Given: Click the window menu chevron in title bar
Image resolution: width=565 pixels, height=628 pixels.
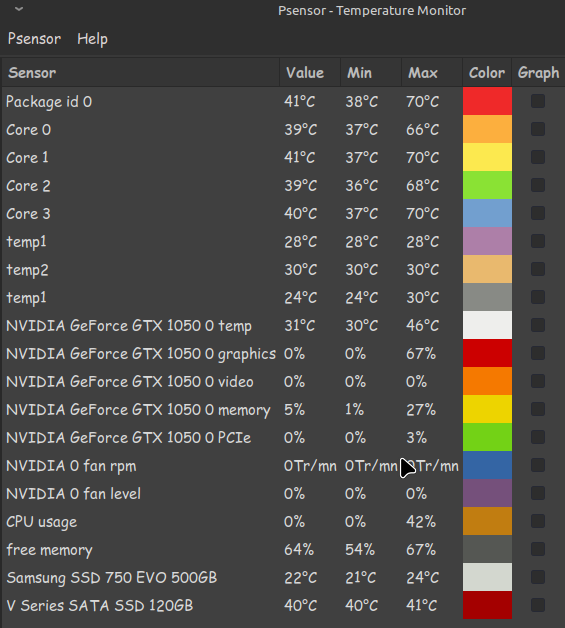Looking at the screenshot, I should [19, 9].
